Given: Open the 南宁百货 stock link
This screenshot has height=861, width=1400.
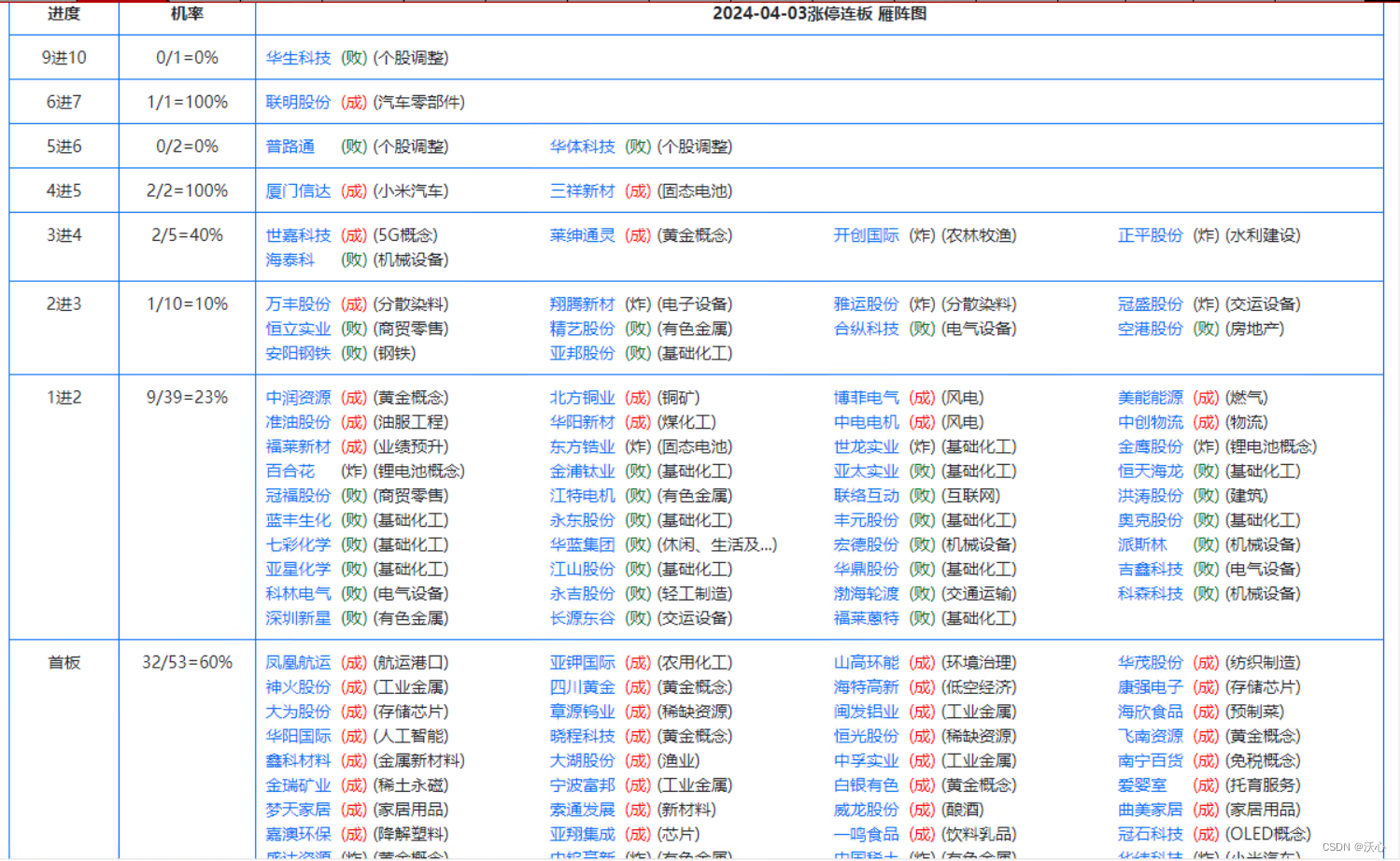Looking at the screenshot, I should point(1150,761).
